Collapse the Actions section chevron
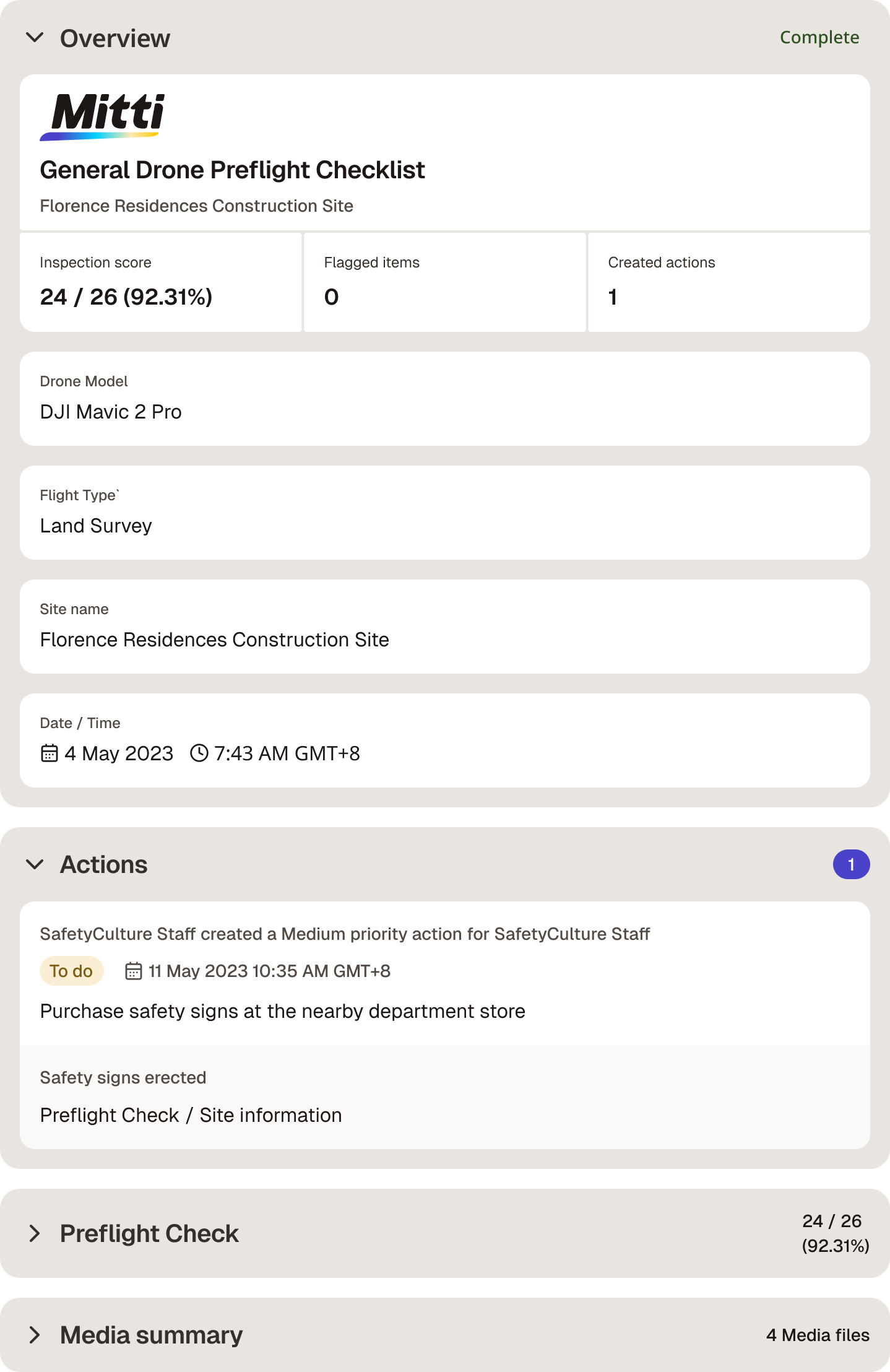 [x=35, y=864]
